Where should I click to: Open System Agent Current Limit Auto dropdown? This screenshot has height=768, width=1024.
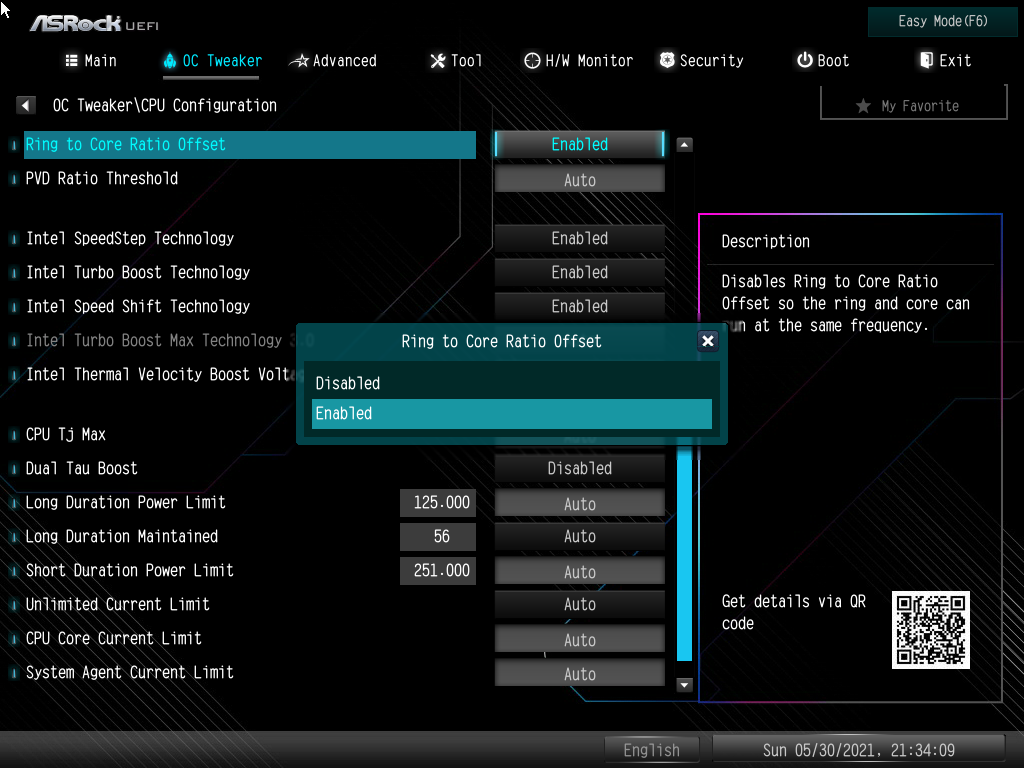pos(580,673)
